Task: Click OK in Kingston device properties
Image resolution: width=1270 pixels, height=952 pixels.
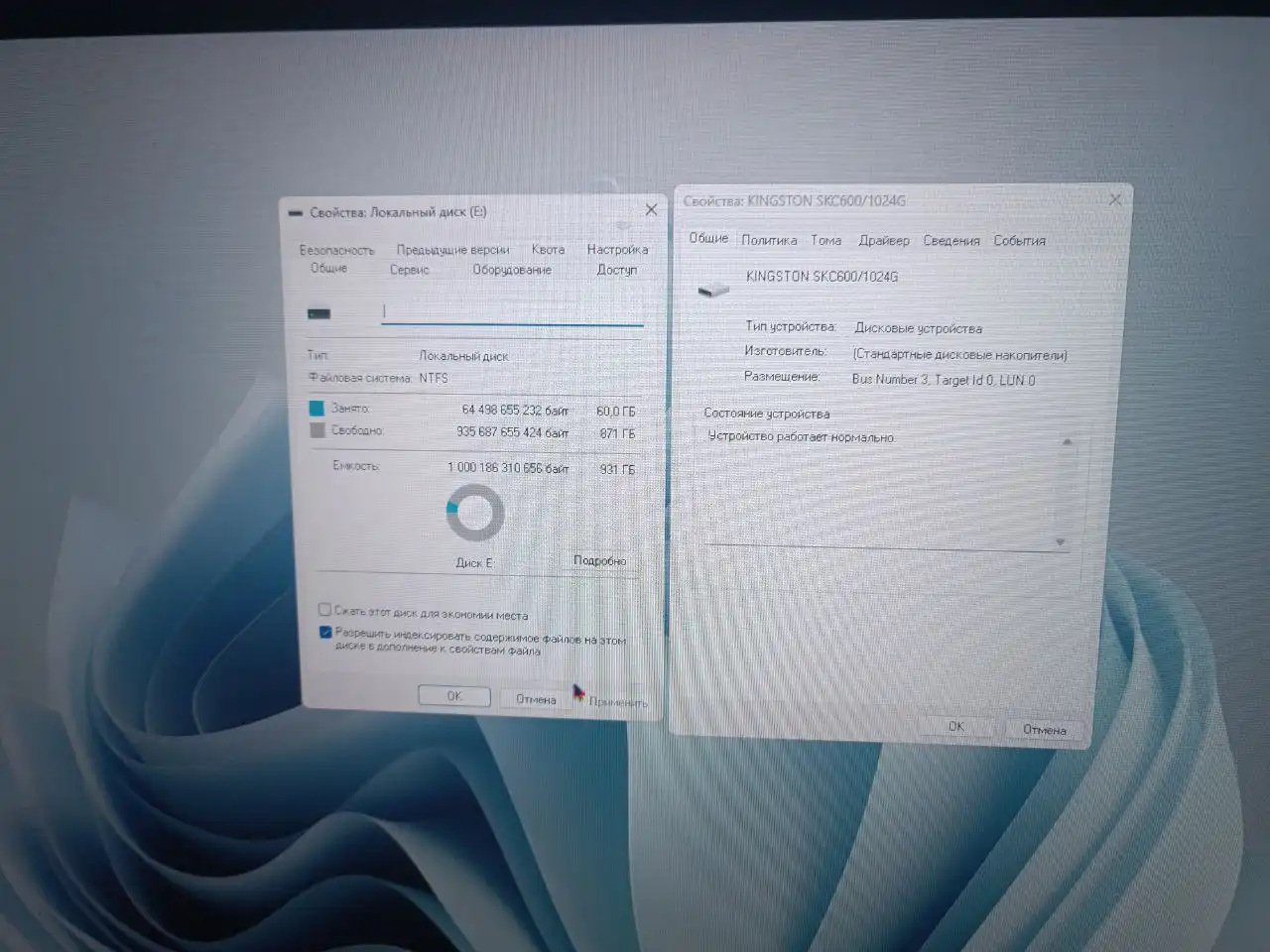Action: tap(955, 726)
